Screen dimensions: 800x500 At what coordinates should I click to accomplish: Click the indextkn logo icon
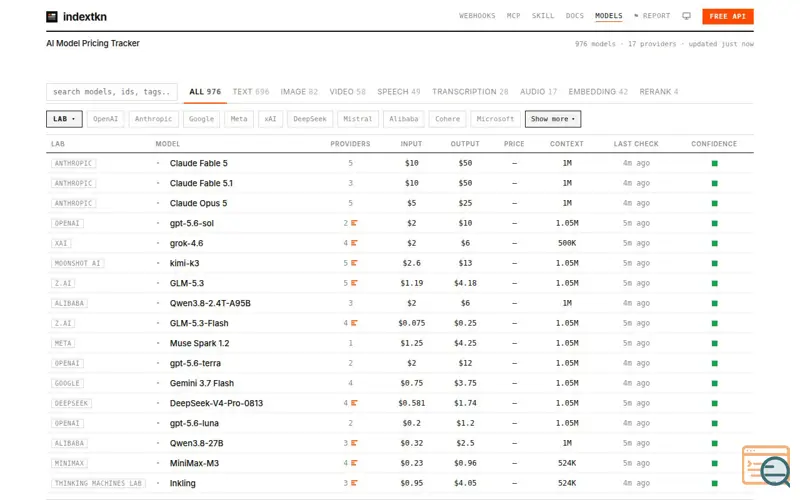click(x=52, y=17)
